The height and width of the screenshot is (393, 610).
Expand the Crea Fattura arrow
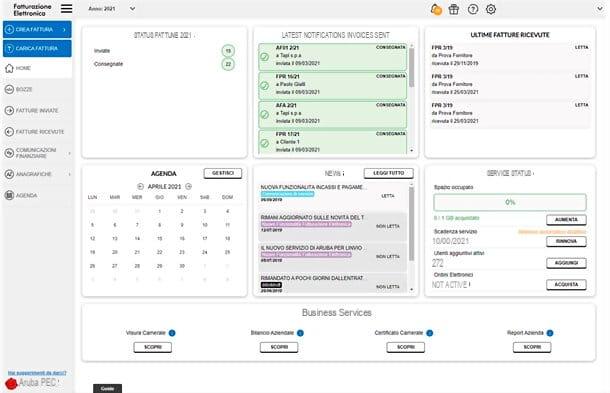coord(64,30)
